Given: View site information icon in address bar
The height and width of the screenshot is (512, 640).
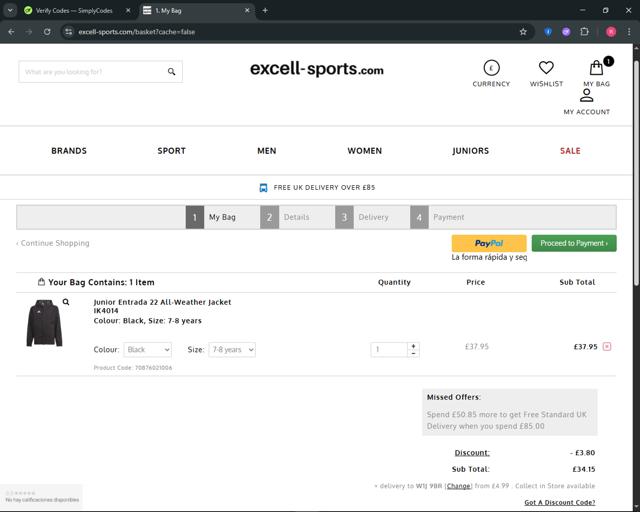Looking at the screenshot, I should 69,32.
